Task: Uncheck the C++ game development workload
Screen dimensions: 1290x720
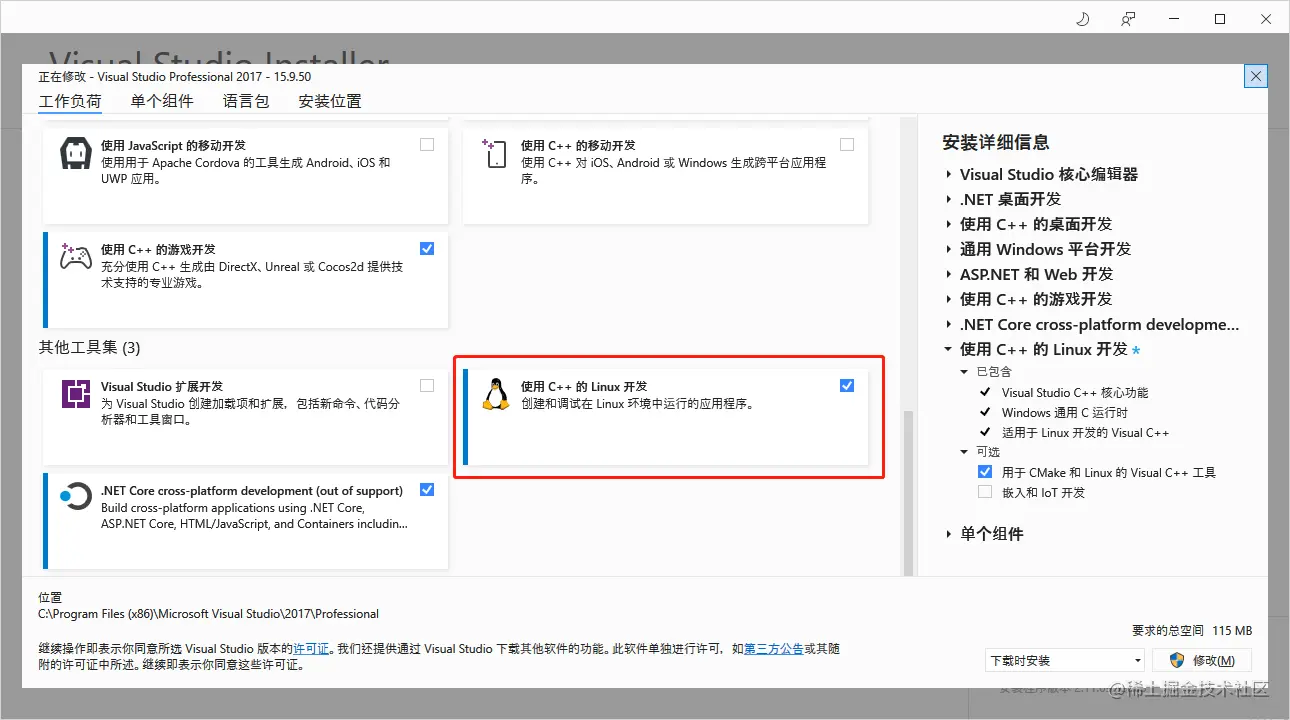Action: [x=427, y=248]
